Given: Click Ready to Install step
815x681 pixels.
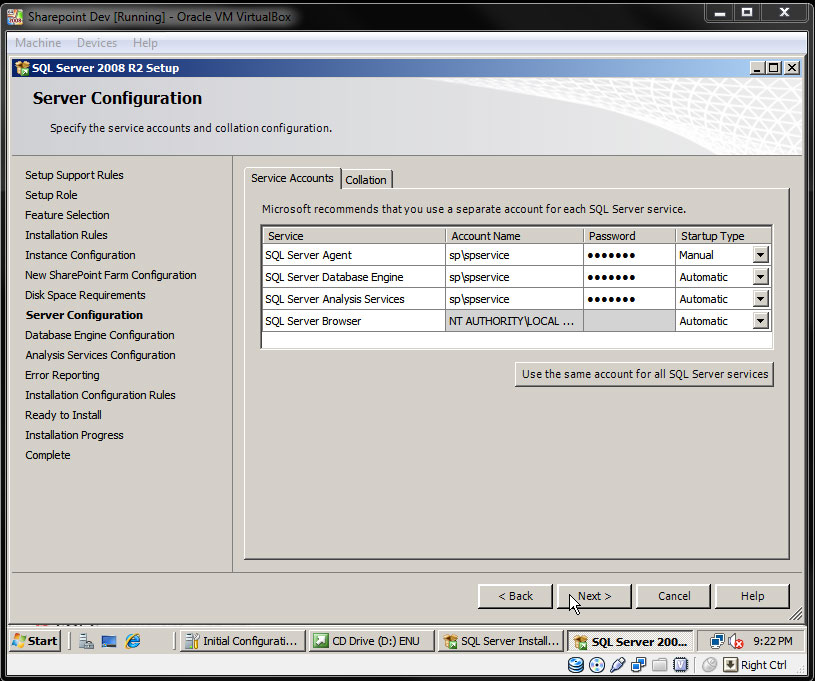Looking at the screenshot, I should pyautogui.click(x=63, y=415).
